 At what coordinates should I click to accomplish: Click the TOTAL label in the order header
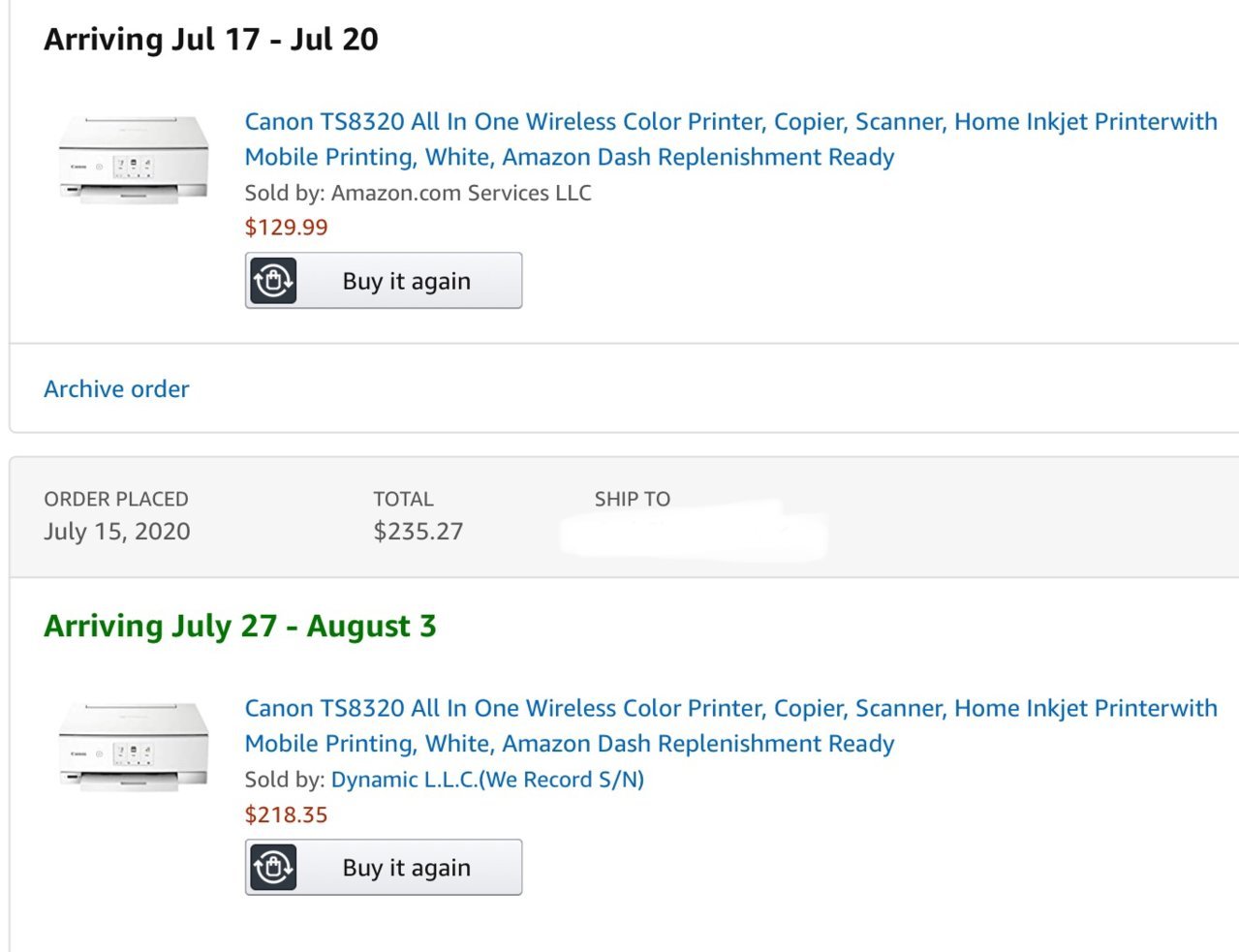[x=403, y=499]
